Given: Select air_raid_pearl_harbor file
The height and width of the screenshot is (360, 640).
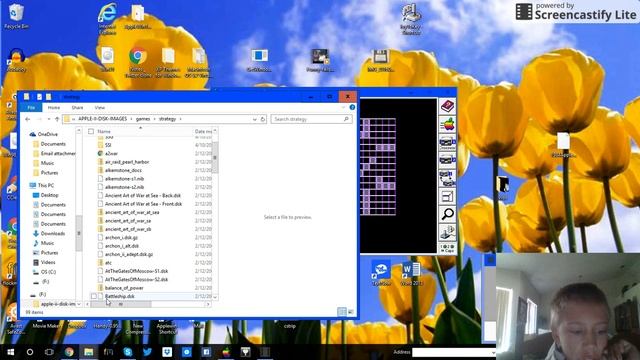Looking at the screenshot, I should click(x=127, y=162).
